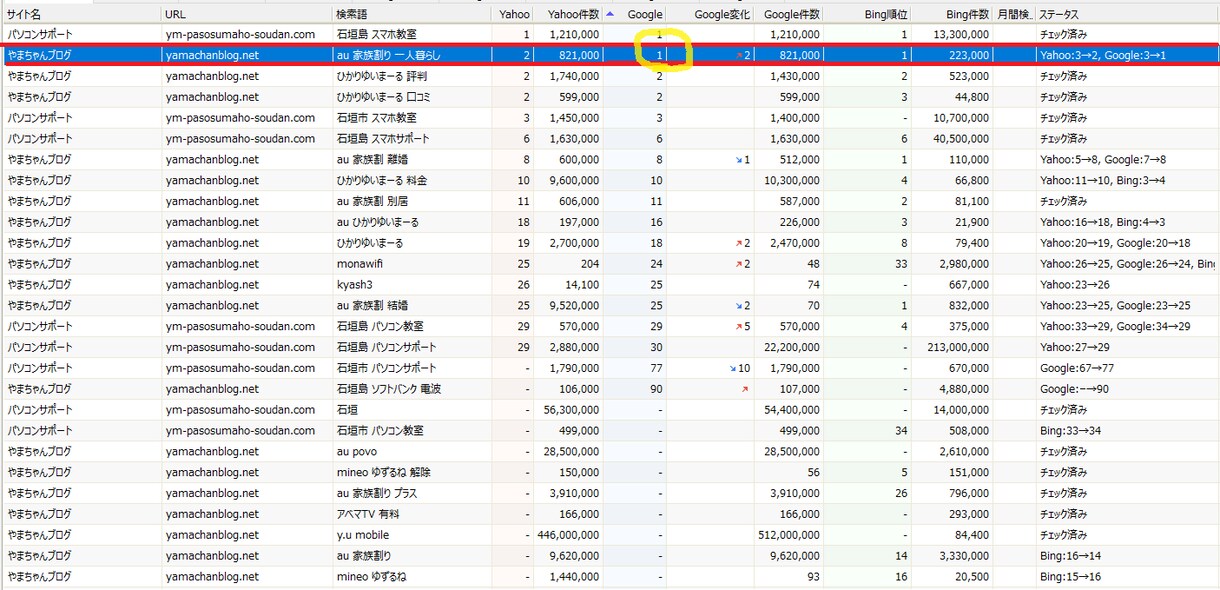Select the 石垣島 スマホ教室 keyword row
This screenshot has width=1220, height=590.
610,35
